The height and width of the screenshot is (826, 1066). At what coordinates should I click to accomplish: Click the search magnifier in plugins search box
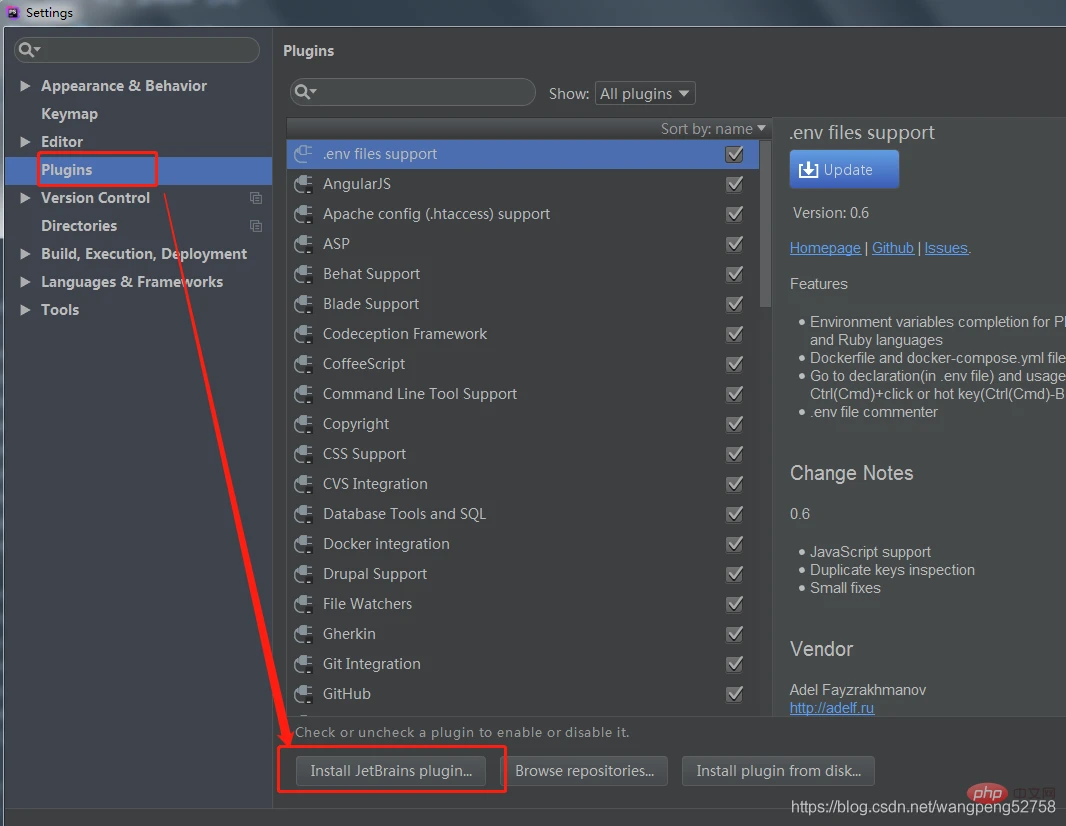coord(304,93)
